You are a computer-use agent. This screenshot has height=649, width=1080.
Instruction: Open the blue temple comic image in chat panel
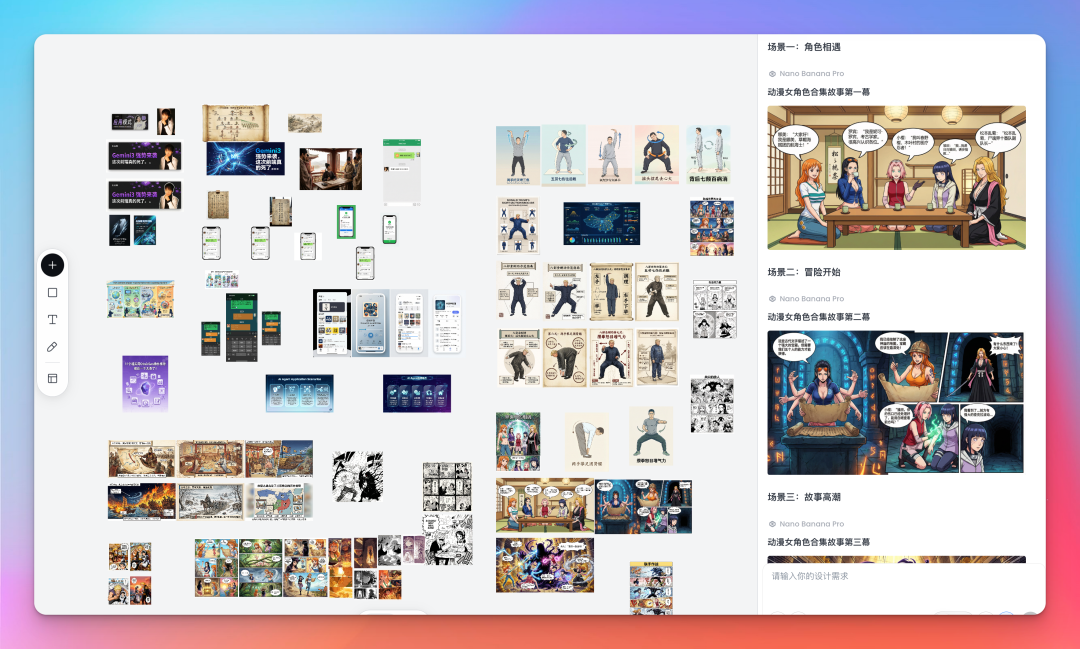click(896, 402)
